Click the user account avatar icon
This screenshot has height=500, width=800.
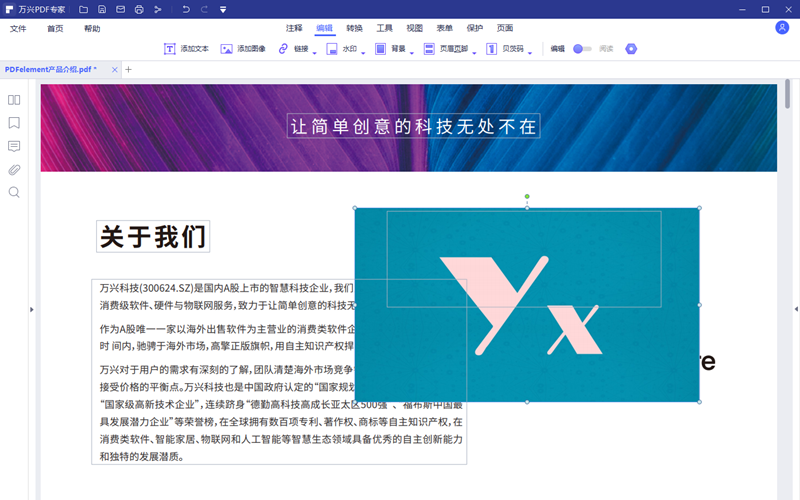point(782,28)
